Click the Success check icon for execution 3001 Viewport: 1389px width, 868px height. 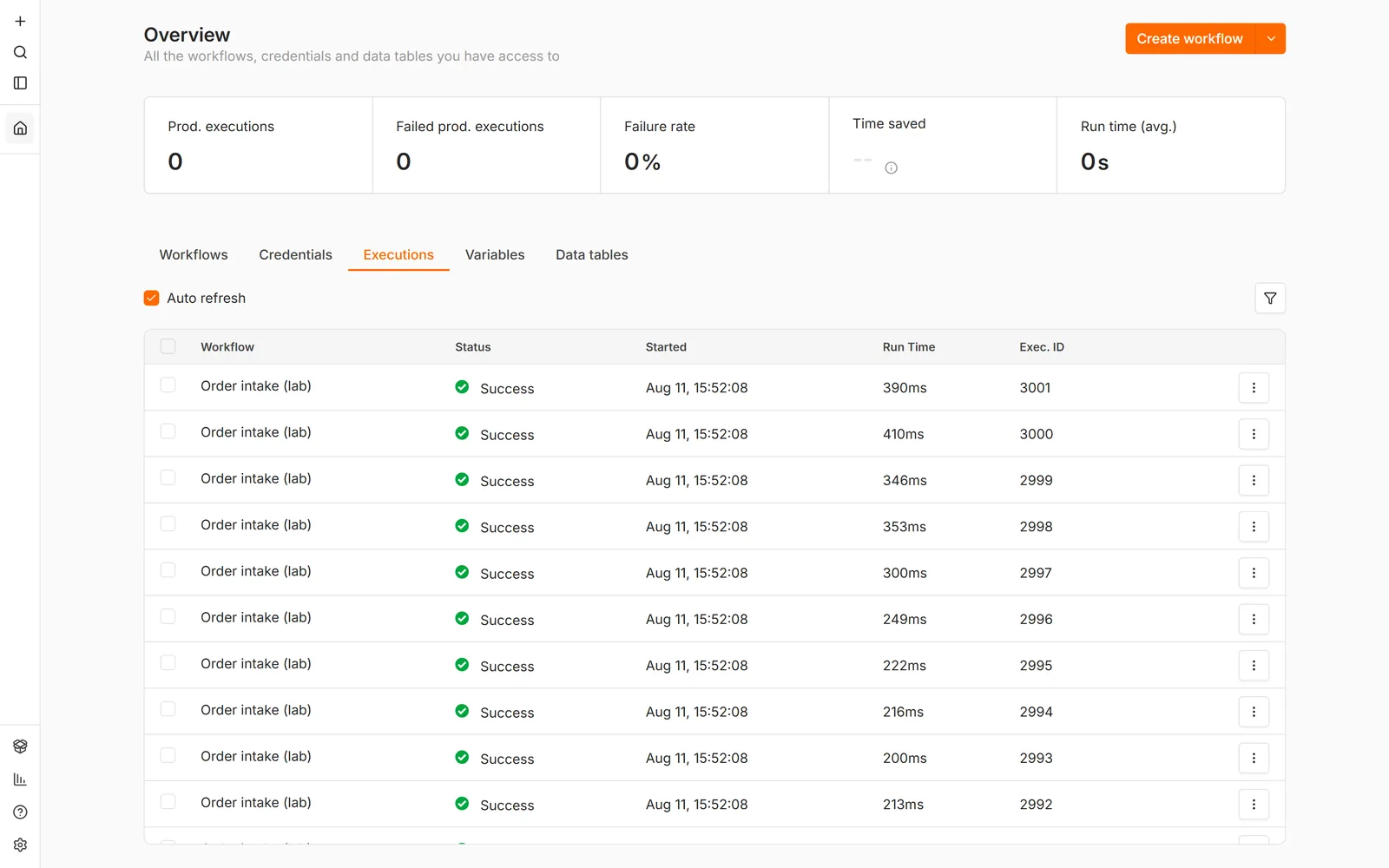(462, 387)
